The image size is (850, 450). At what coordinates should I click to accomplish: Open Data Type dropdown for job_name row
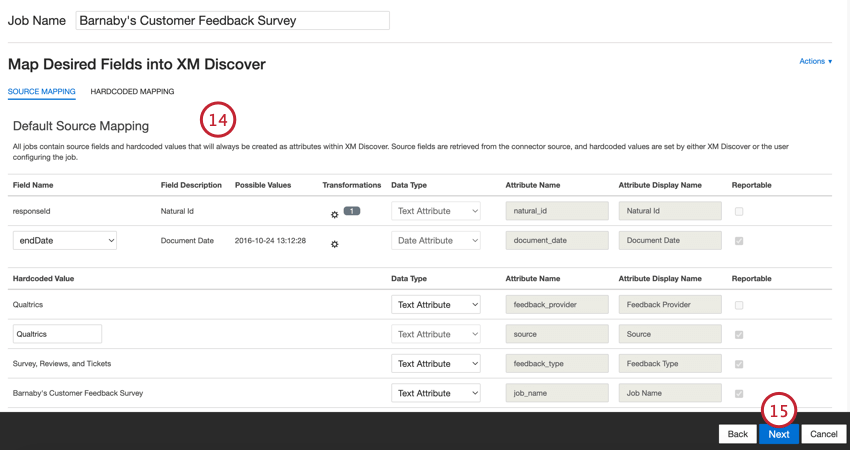click(436, 393)
